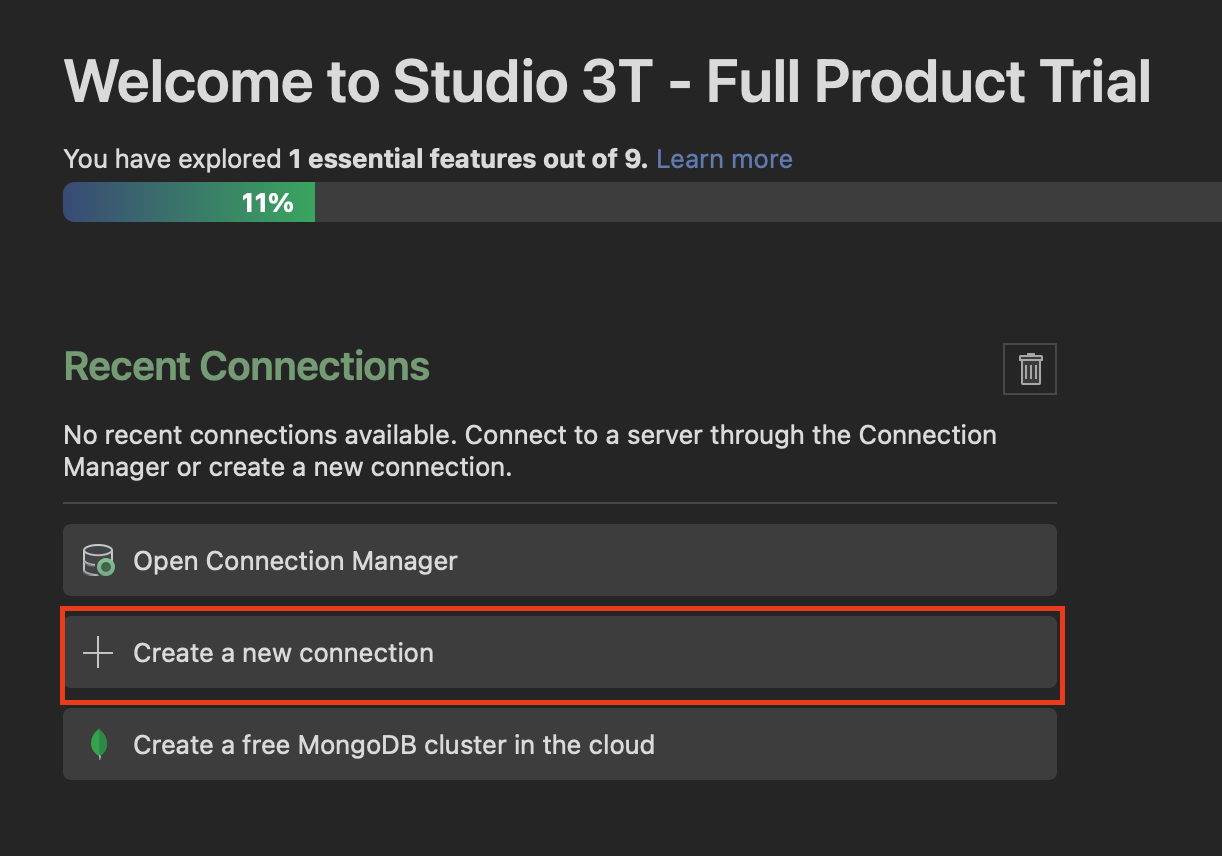Click the "11%" progress label
The width and height of the screenshot is (1222, 856).
[x=267, y=203]
